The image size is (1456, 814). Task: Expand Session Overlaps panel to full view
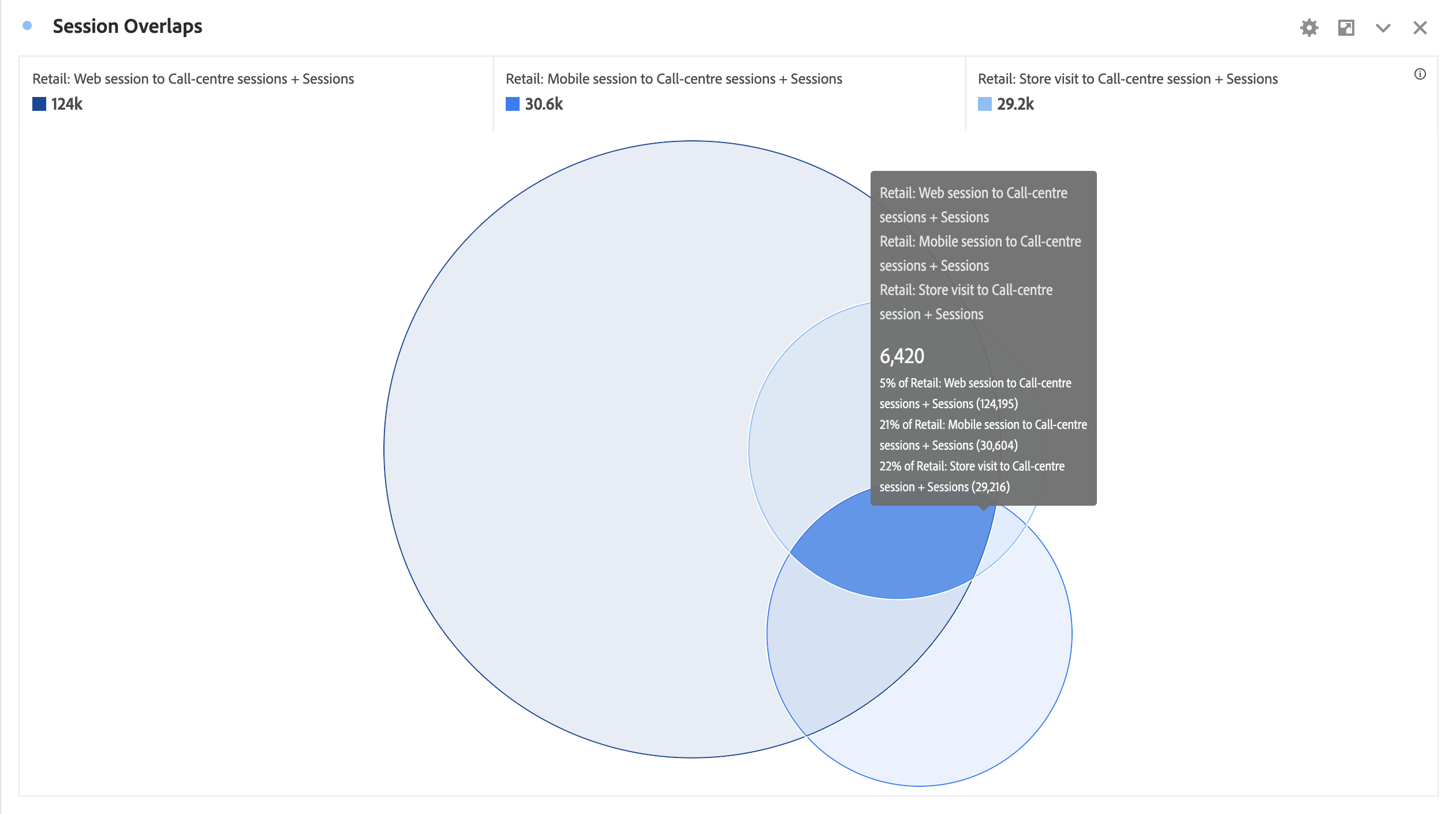pyautogui.click(x=1346, y=28)
